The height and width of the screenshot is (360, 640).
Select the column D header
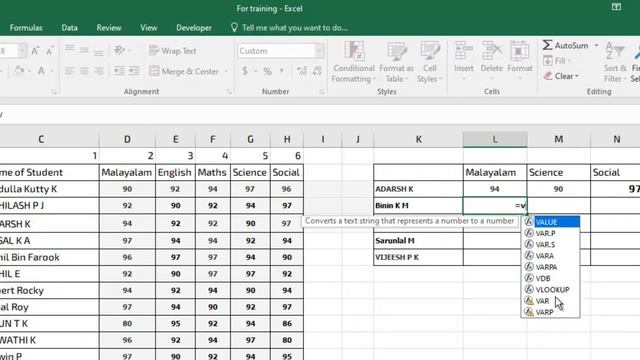[127, 139]
